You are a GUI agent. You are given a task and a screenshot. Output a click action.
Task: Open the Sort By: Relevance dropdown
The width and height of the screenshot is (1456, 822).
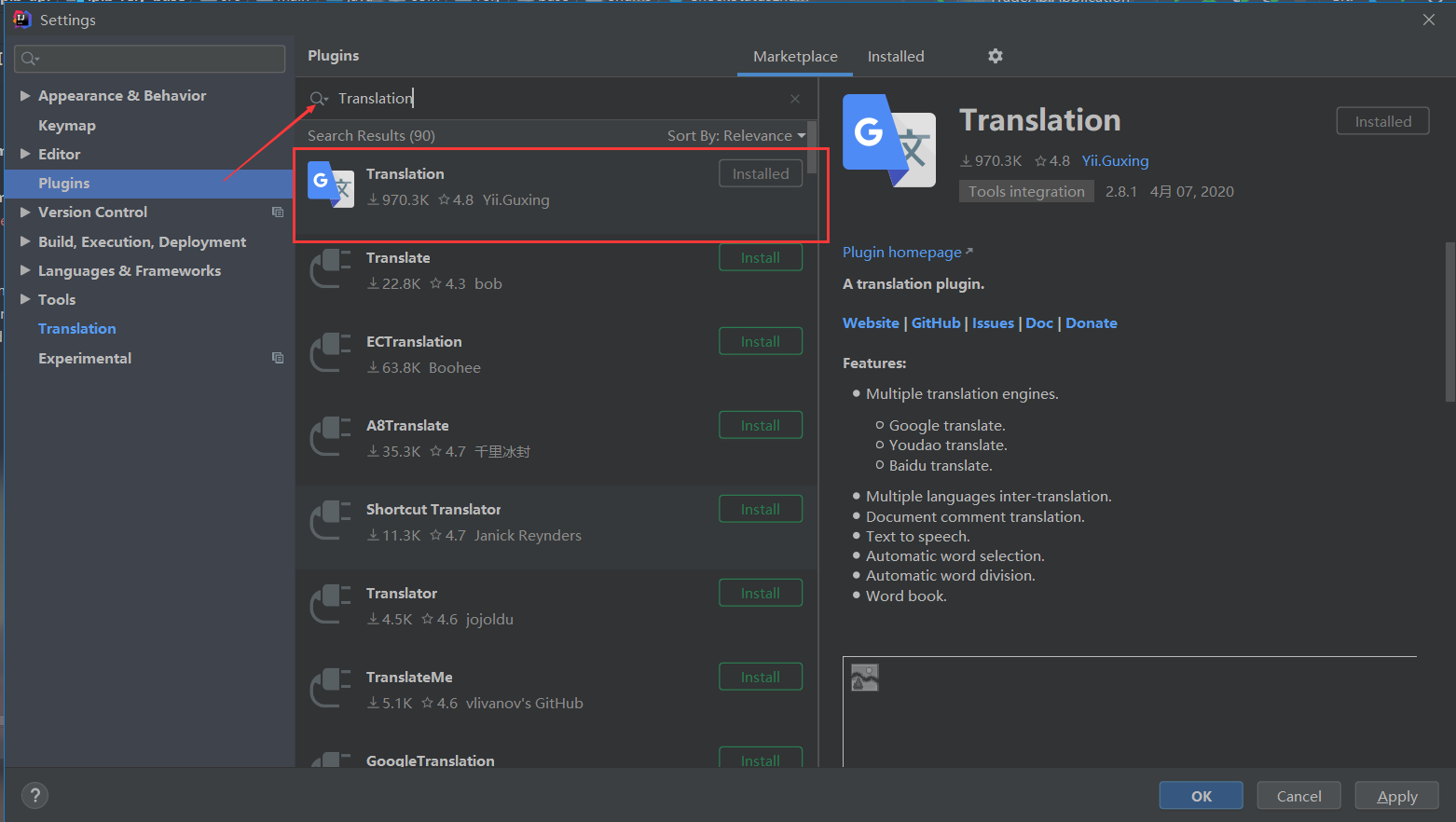(x=736, y=136)
